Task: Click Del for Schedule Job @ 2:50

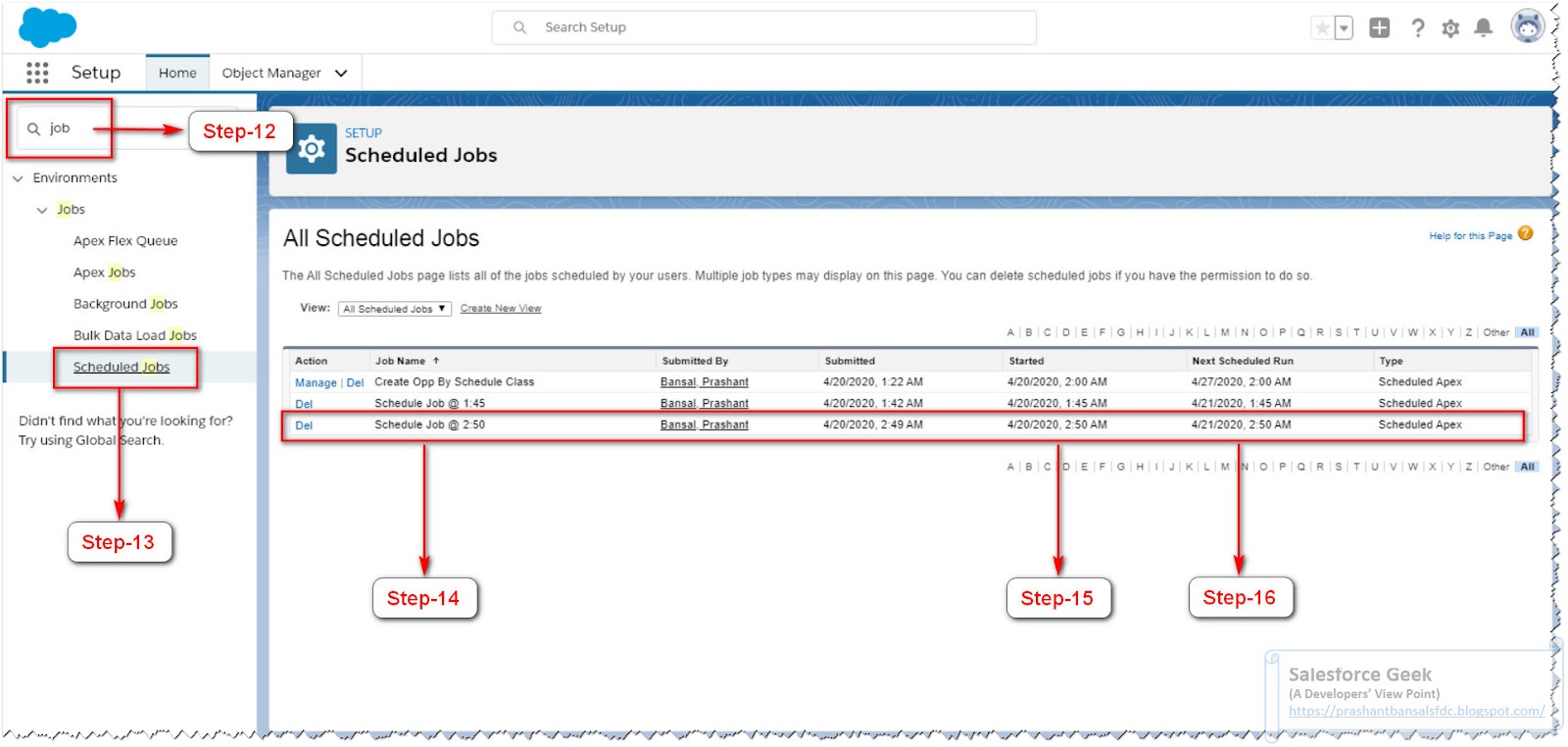Action: [x=304, y=425]
